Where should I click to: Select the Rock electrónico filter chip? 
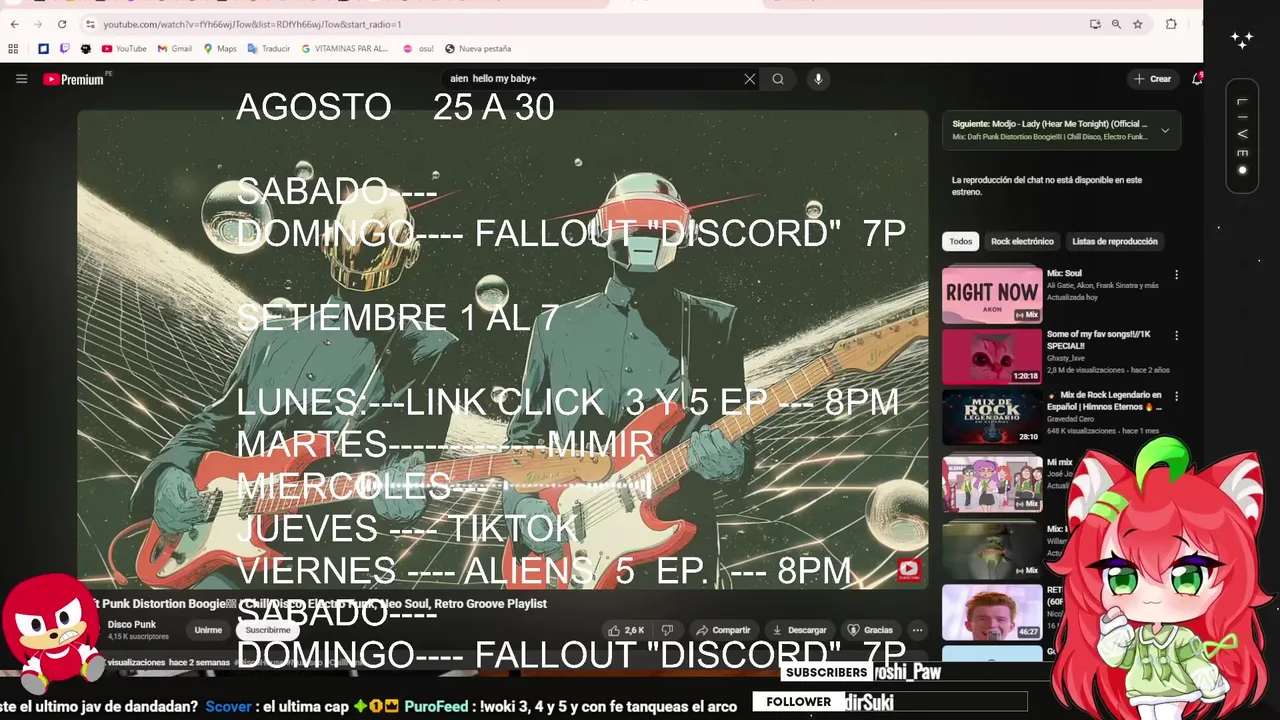click(x=1022, y=241)
